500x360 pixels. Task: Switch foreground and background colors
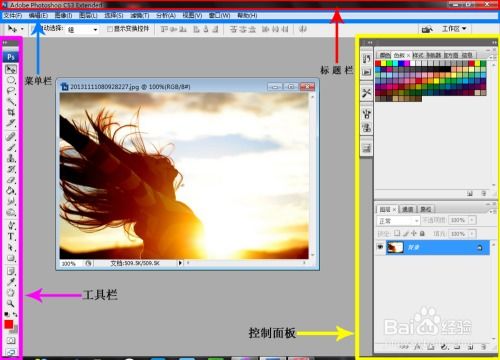coord(15,314)
